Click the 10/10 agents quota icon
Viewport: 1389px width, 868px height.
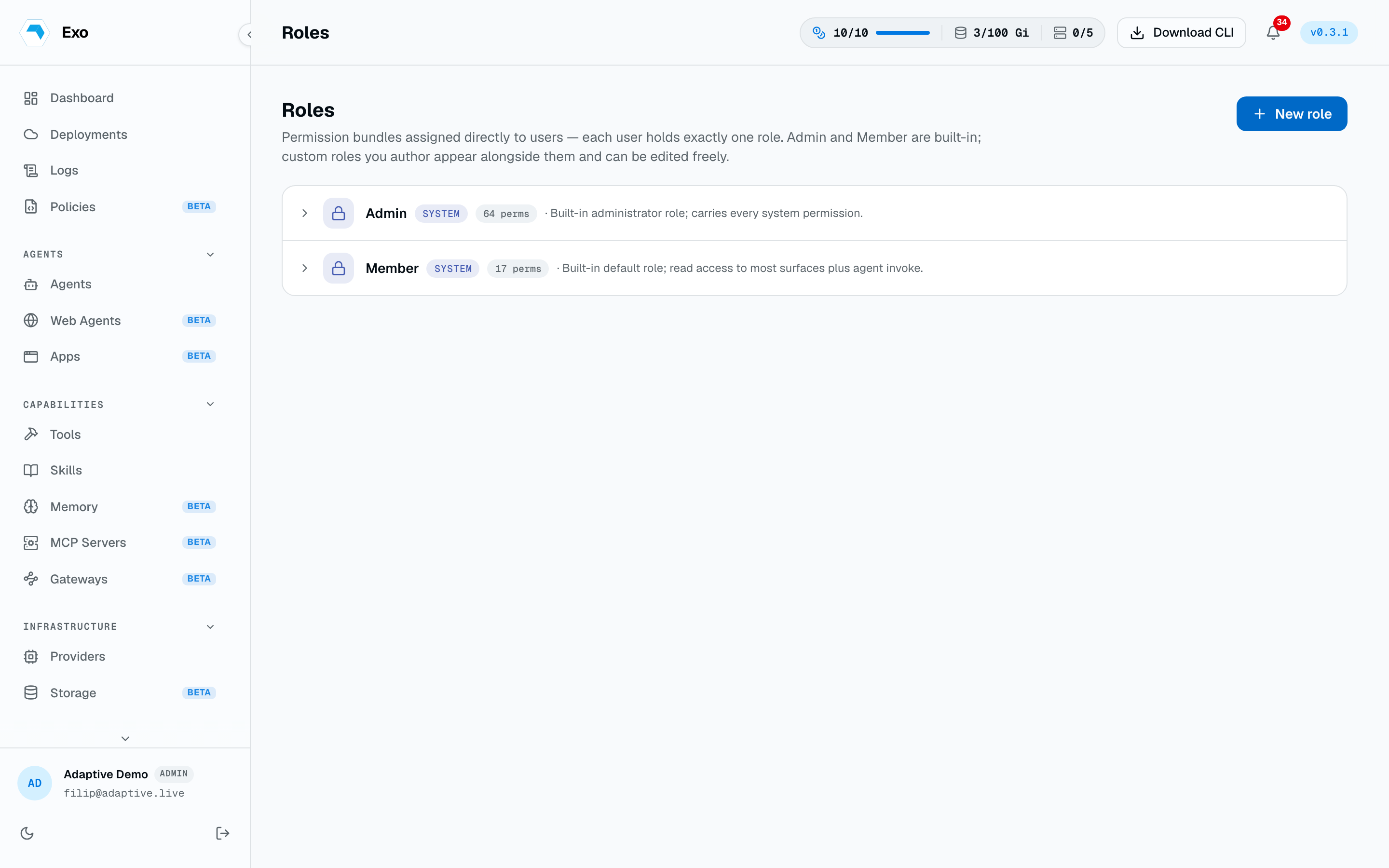(x=819, y=33)
